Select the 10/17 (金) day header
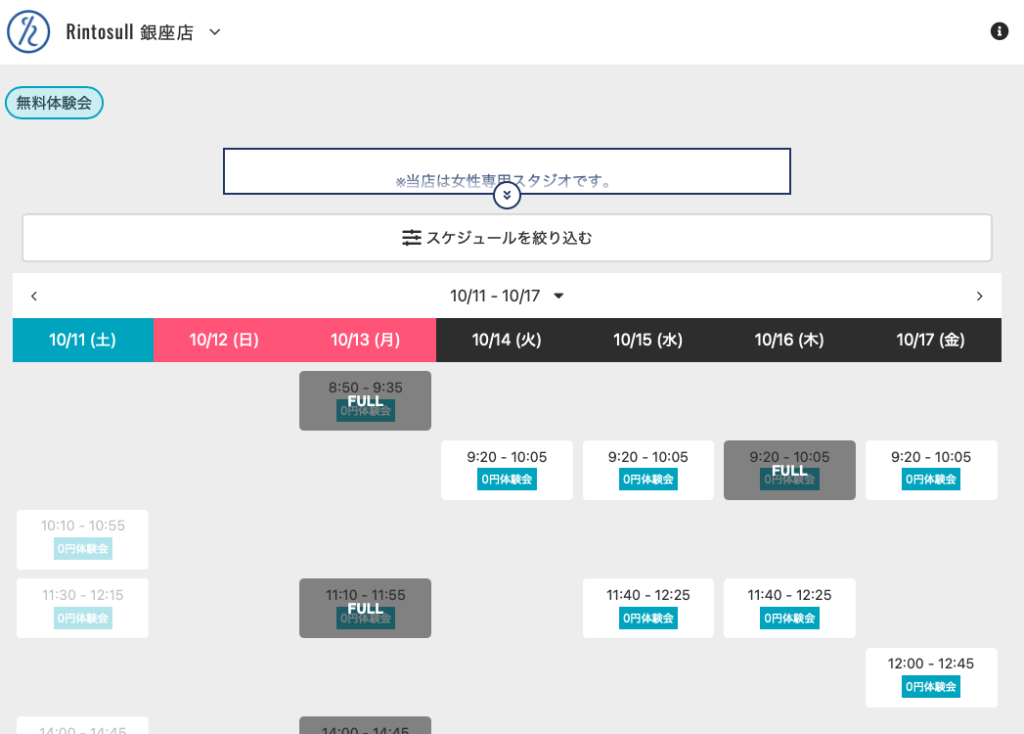 pyautogui.click(x=930, y=340)
